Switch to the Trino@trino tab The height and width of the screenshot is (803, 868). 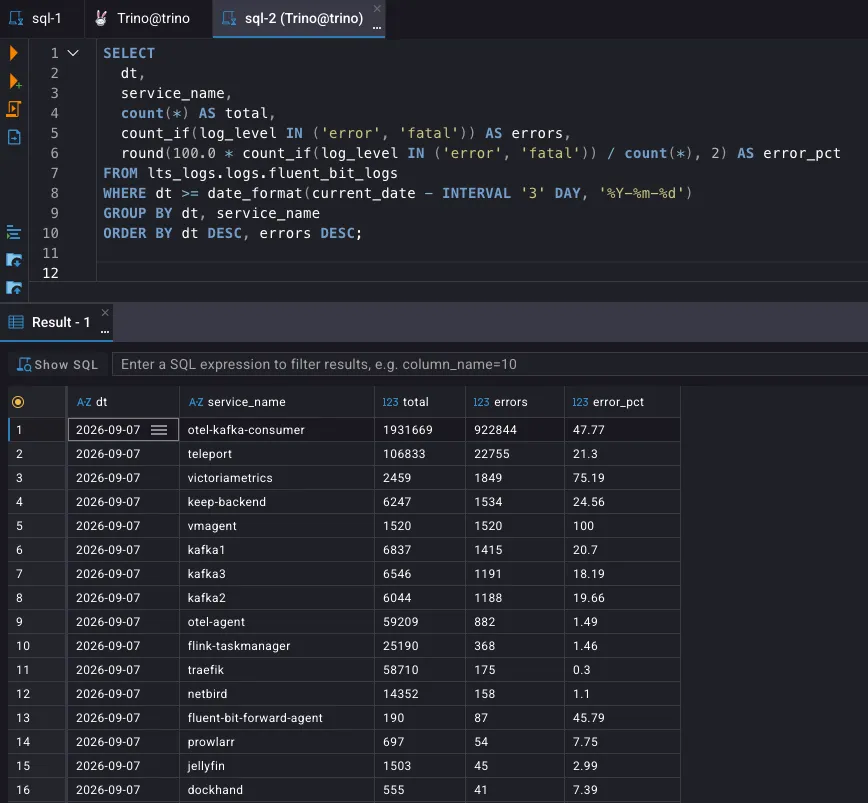(143, 18)
